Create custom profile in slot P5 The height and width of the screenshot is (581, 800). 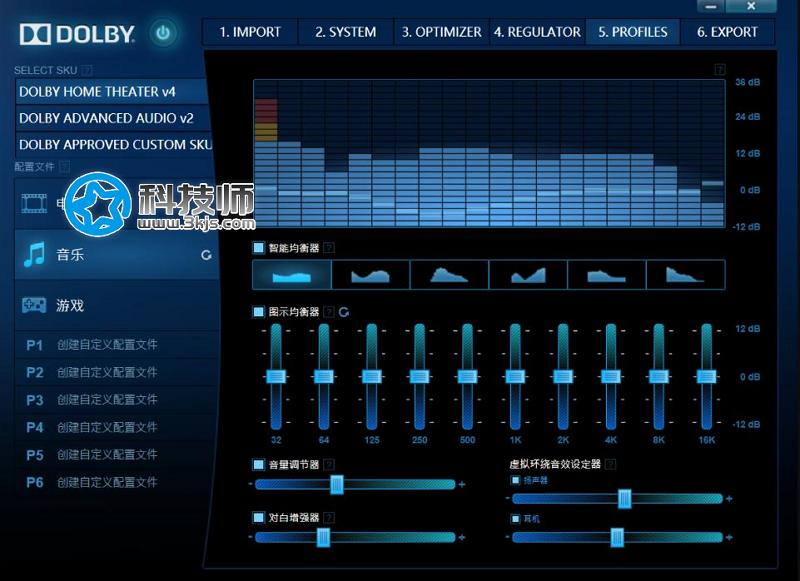click(x=117, y=455)
